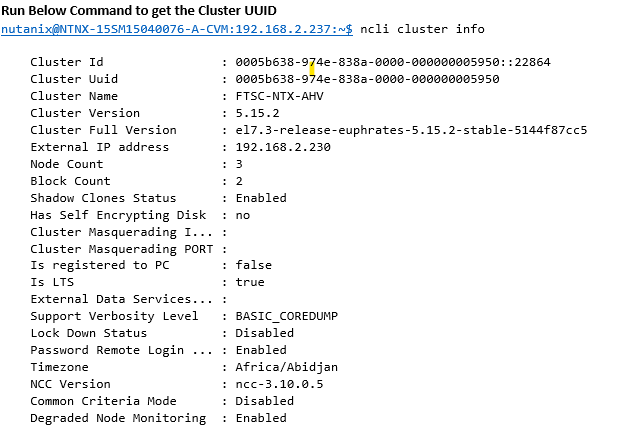
Task: Click the 'Is LTS' value true
Action: coord(250,282)
